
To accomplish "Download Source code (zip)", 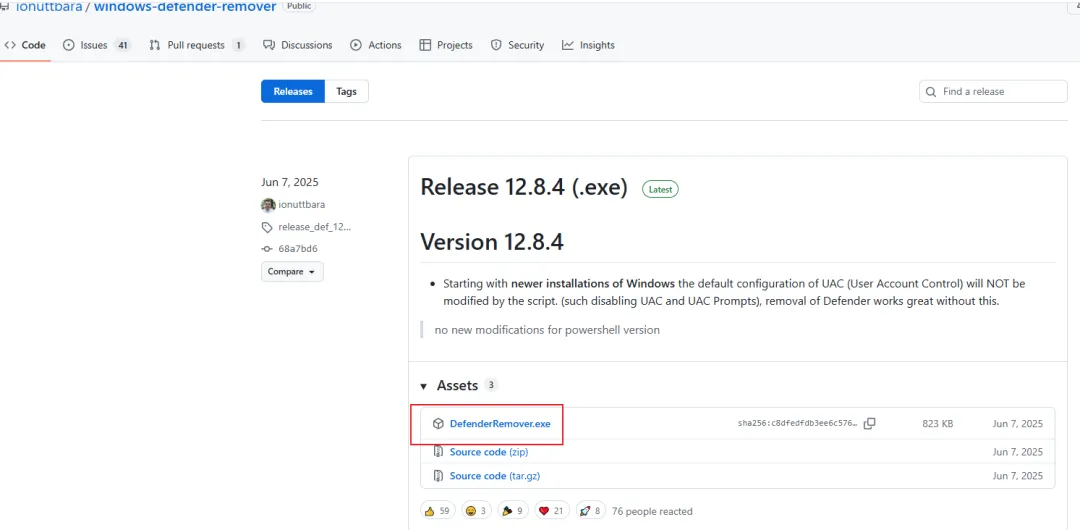I will click(x=489, y=452).
